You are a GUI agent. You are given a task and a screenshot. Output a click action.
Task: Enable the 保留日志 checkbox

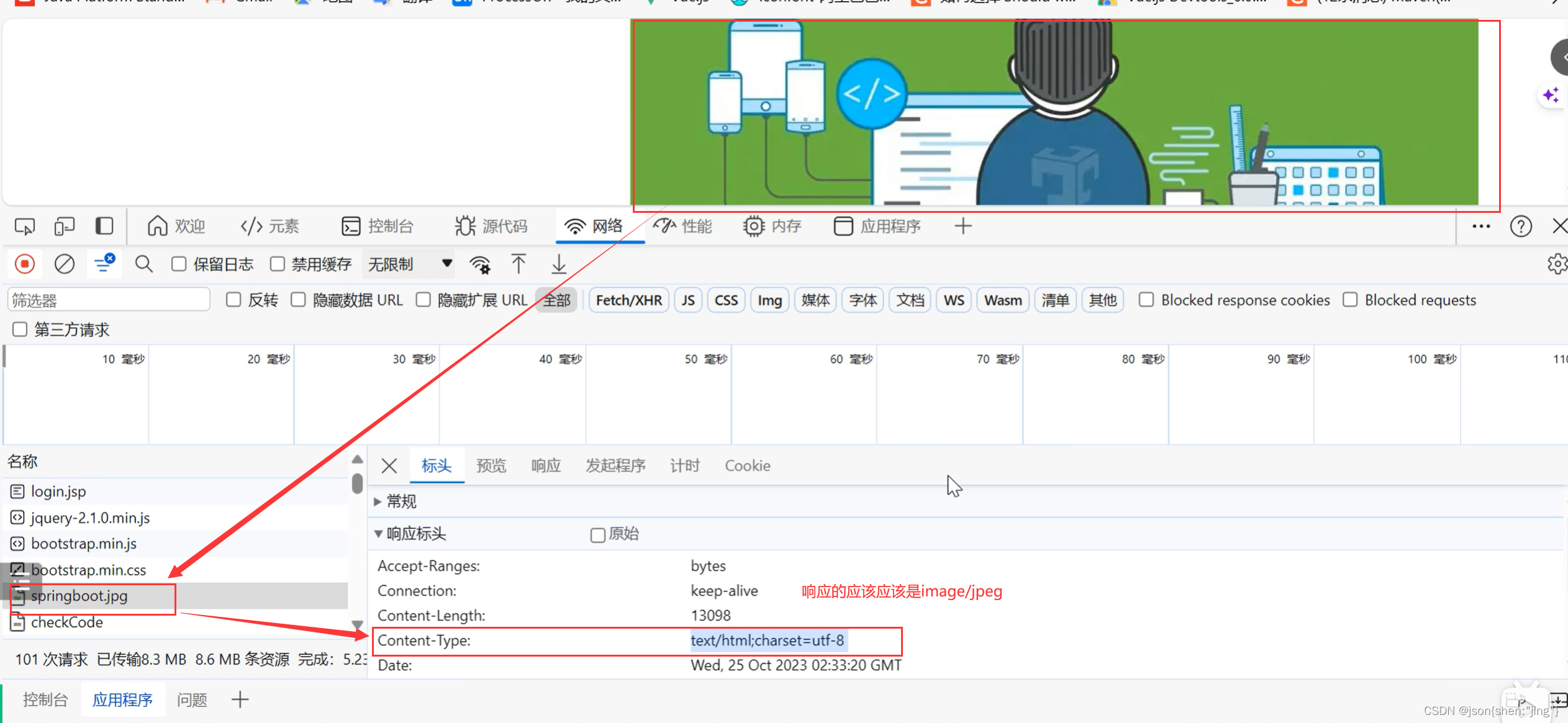coord(178,264)
